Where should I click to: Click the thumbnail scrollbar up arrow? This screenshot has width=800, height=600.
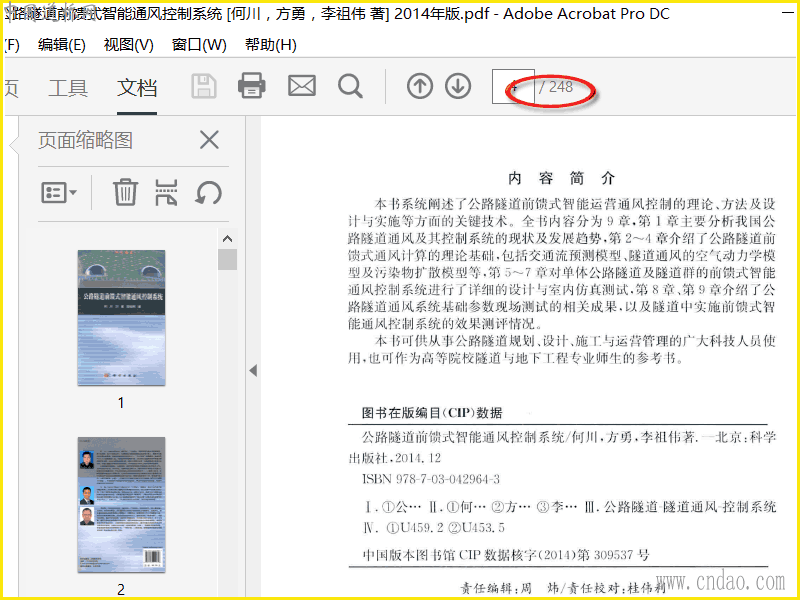228,239
